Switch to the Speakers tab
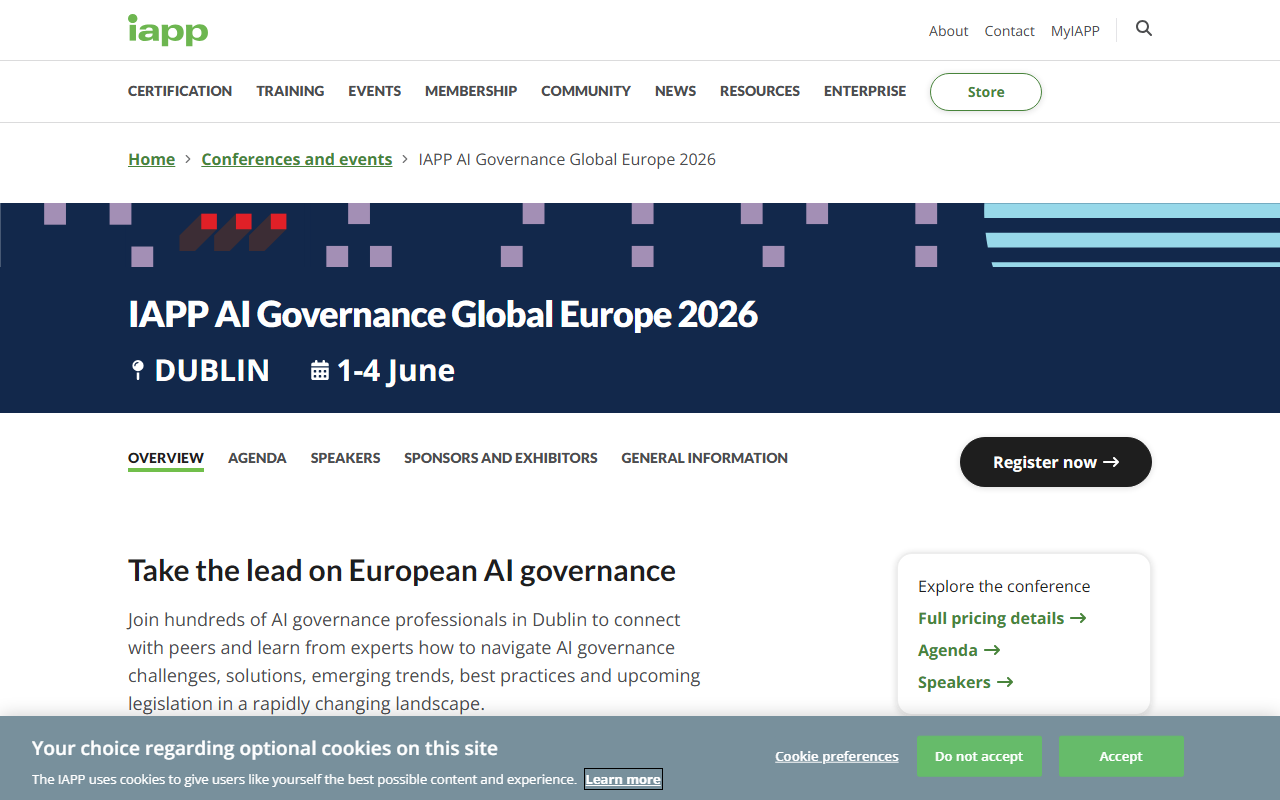Viewport: 1280px width, 800px height. point(345,458)
